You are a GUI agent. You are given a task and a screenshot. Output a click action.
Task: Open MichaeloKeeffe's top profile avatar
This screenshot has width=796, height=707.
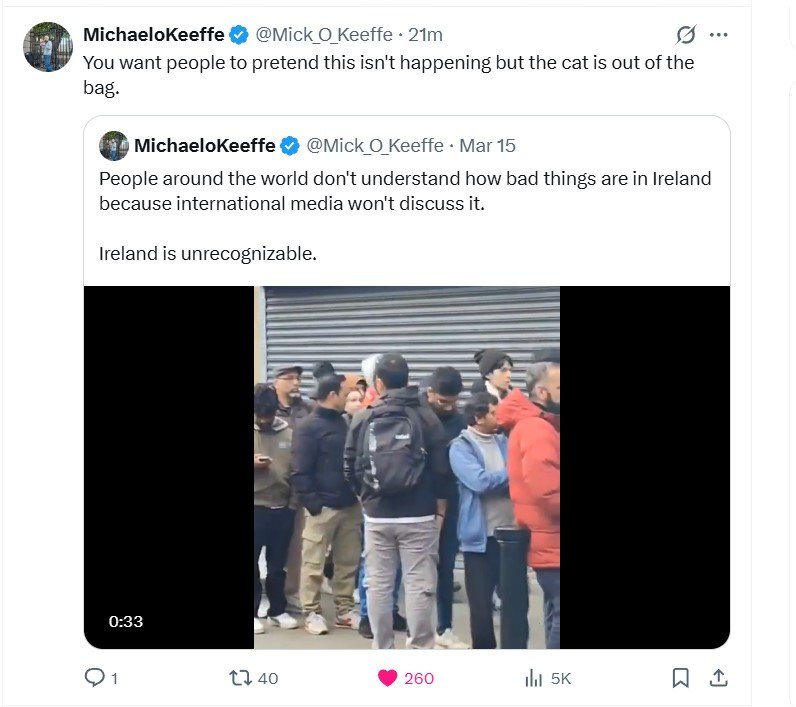pyautogui.click(x=48, y=47)
